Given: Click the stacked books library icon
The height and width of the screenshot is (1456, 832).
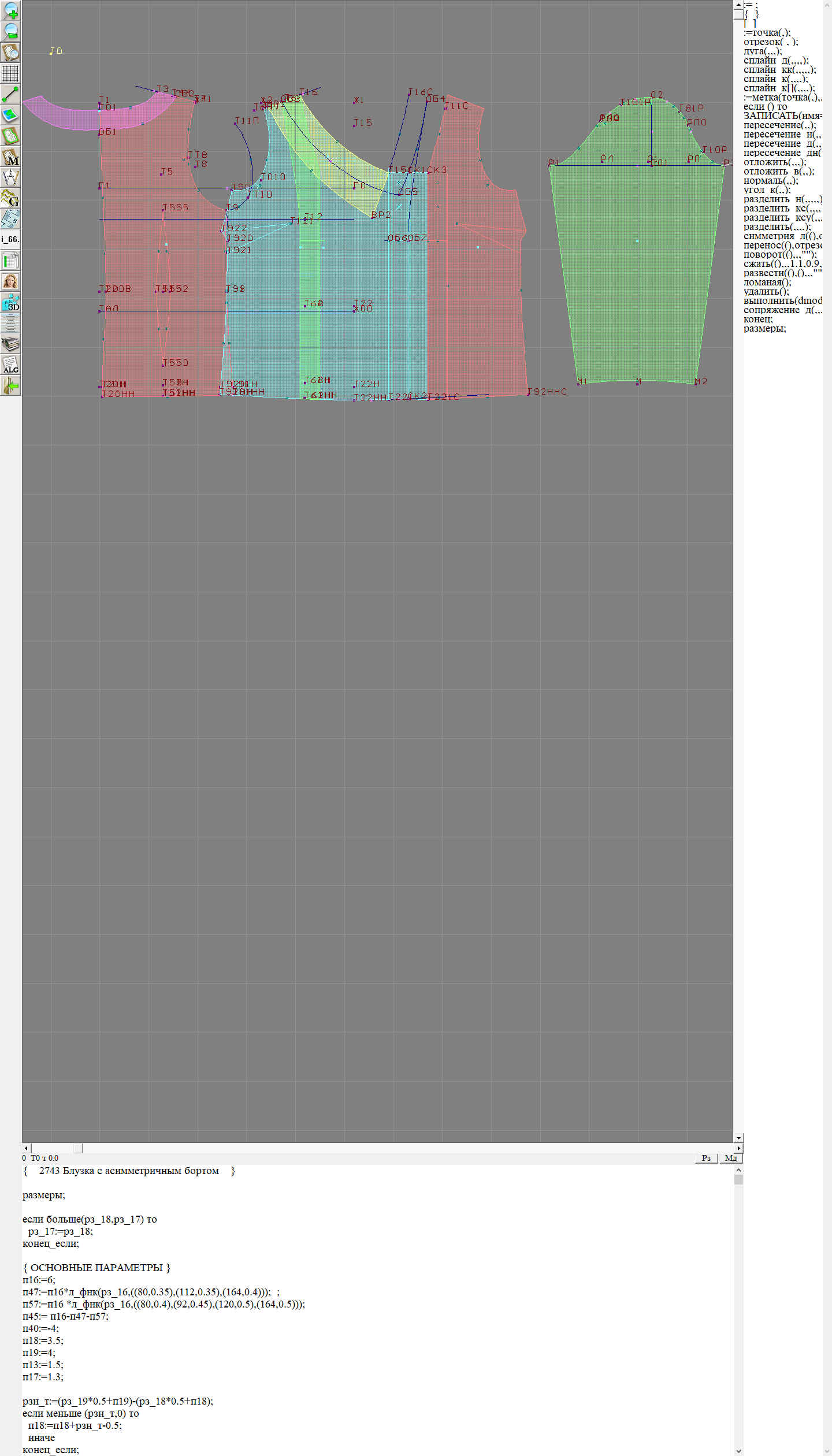Looking at the screenshot, I should click(x=10, y=344).
